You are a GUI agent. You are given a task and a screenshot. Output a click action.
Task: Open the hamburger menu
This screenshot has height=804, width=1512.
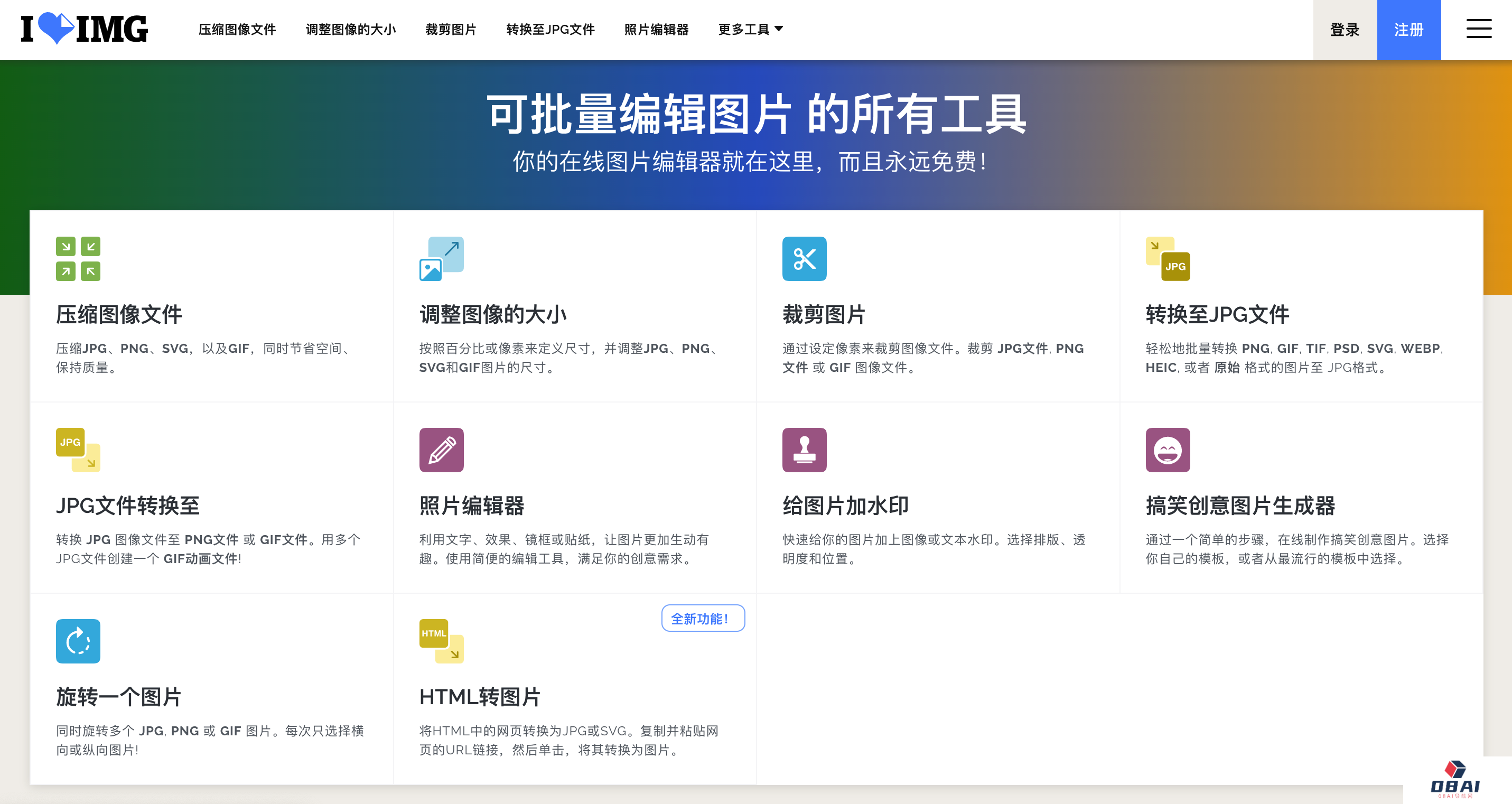[1479, 29]
